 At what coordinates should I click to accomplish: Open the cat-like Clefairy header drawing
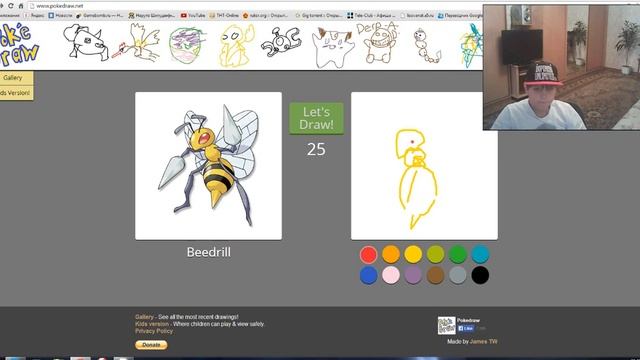[x=332, y=48]
